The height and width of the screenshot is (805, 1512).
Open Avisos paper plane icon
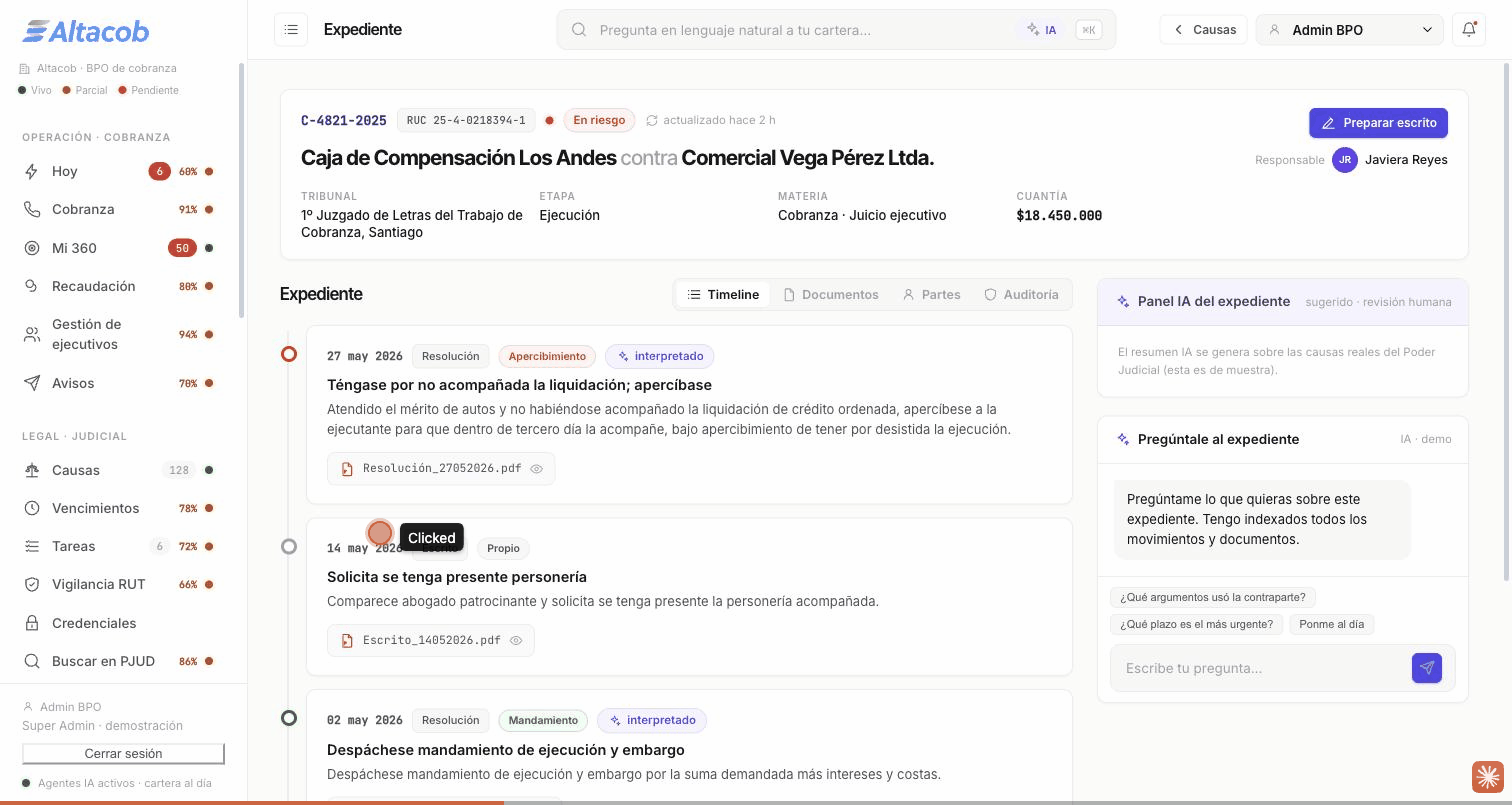32,383
